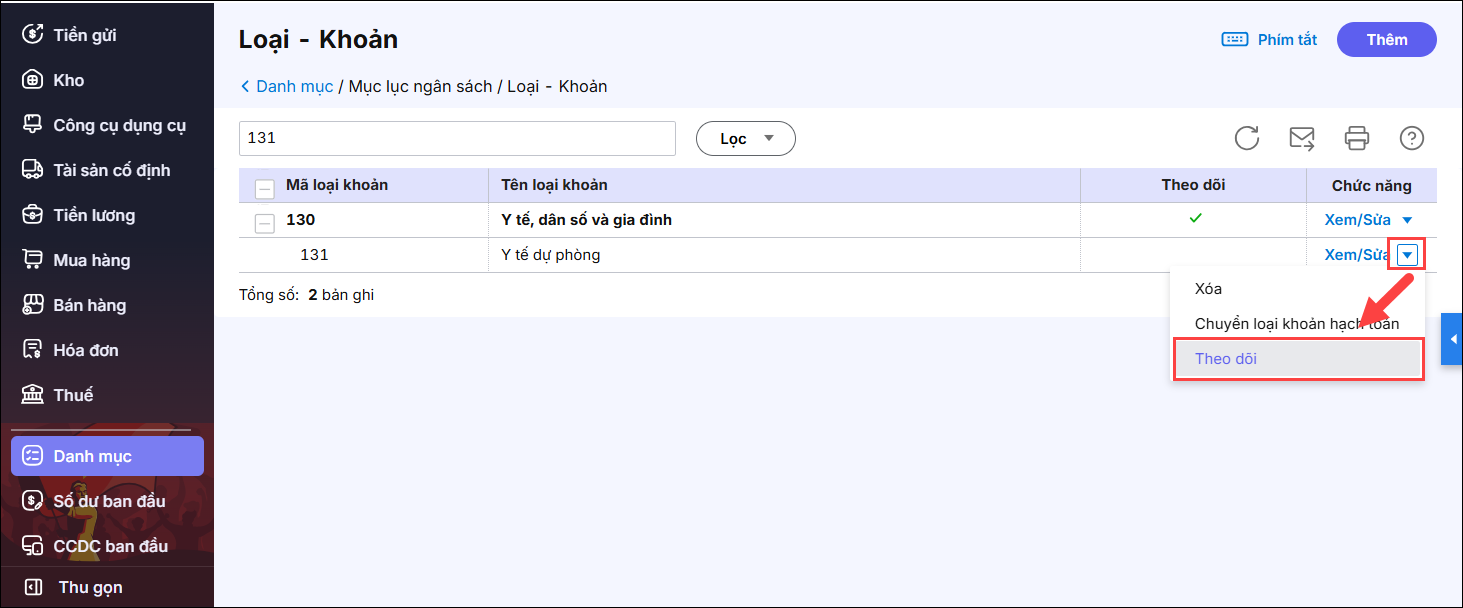The height and width of the screenshot is (608, 1463).
Task: Open keyboard shortcuts Phím tắt
Action: (x=1269, y=40)
